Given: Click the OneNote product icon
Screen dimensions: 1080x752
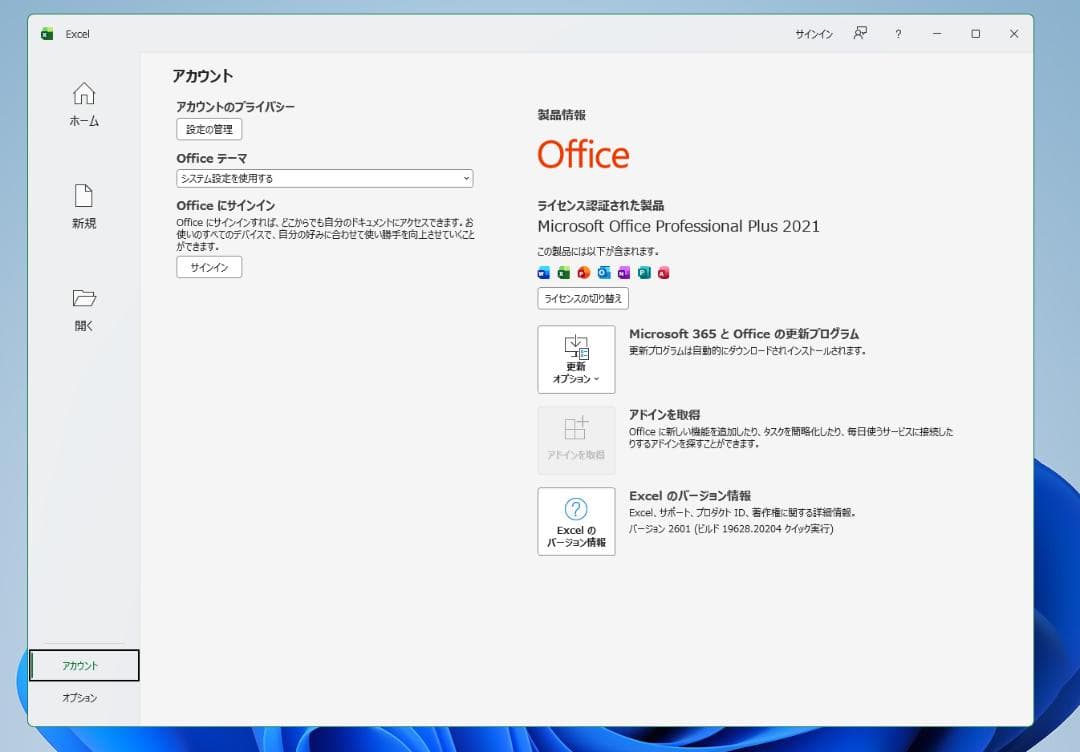Looking at the screenshot, I should pyautogui.click(x=624, y=273).
